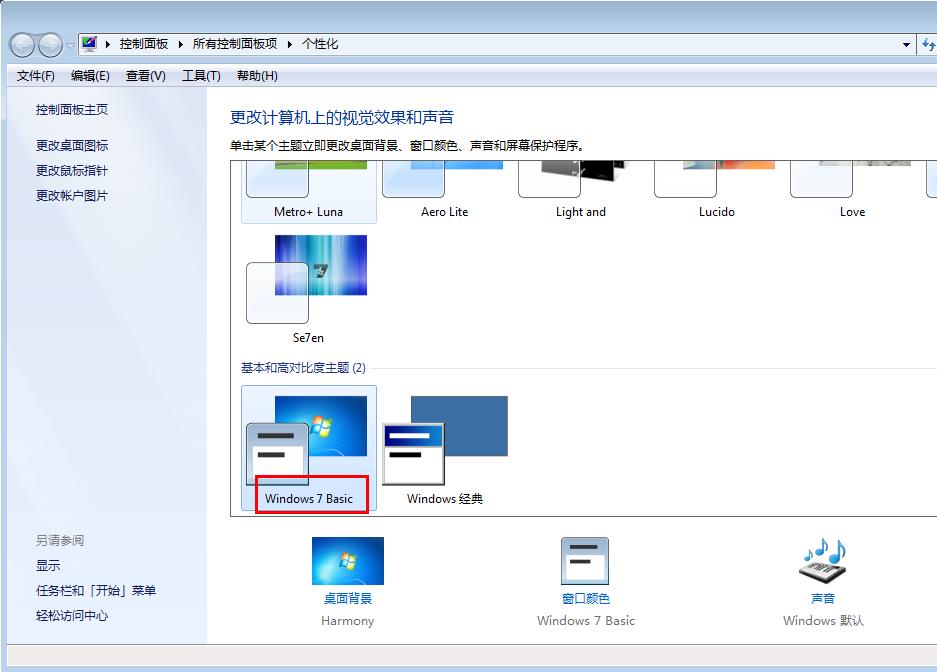Viewport: 937px width, 672px height.
Task: Click the 基本和高对比度主题 (2) group header
Action: (x=303, y=368)
